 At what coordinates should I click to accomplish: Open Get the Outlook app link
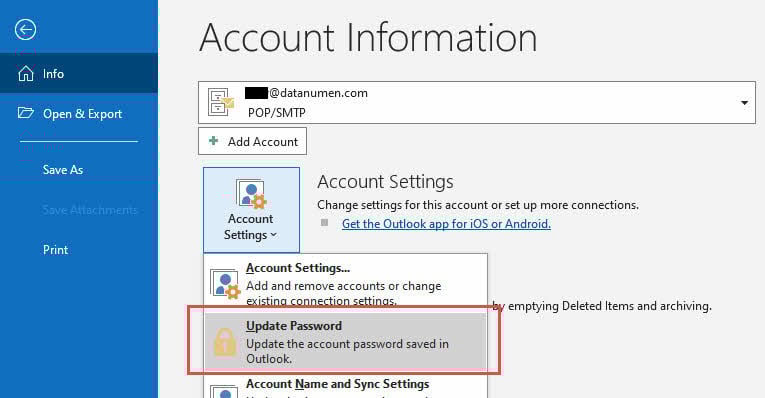[x=446, y=224]
